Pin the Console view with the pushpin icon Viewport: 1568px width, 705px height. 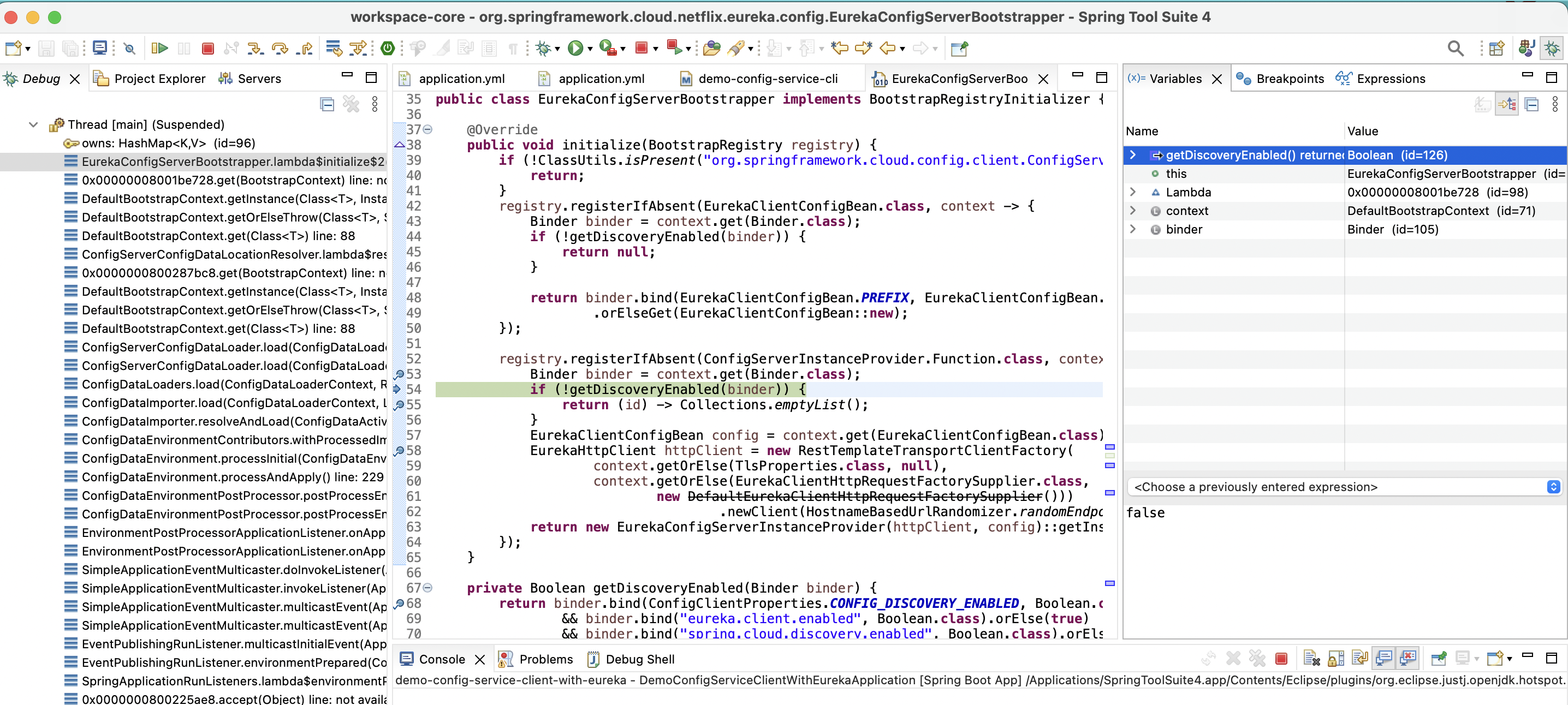tap(1439, 658)
